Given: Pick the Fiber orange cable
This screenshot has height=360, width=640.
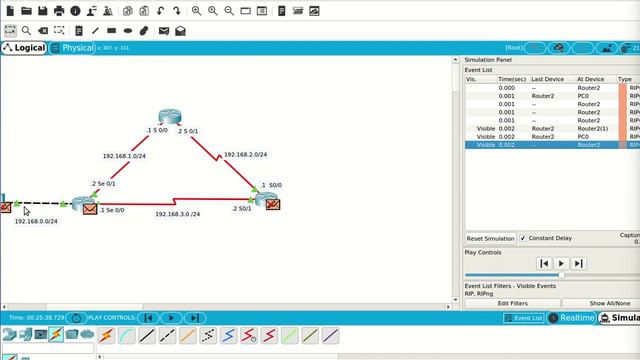Looking at the screenshot, I should 188,336.
